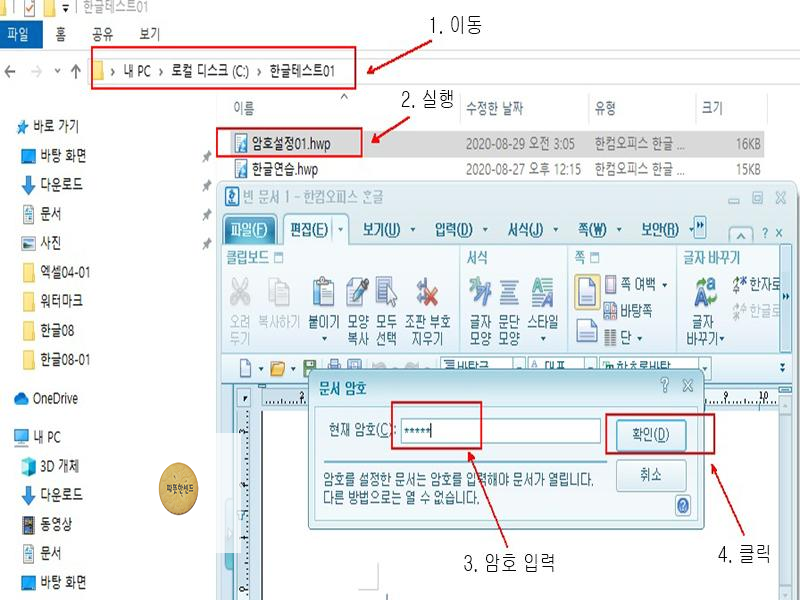Switch to the Explorer 공유 tab

pyautogui.click(x=102, y=35)
